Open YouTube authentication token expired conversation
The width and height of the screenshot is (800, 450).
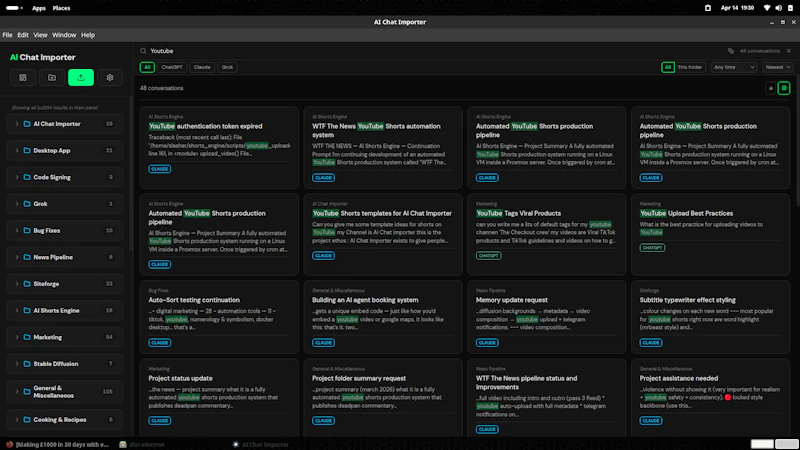pos(219,147)
